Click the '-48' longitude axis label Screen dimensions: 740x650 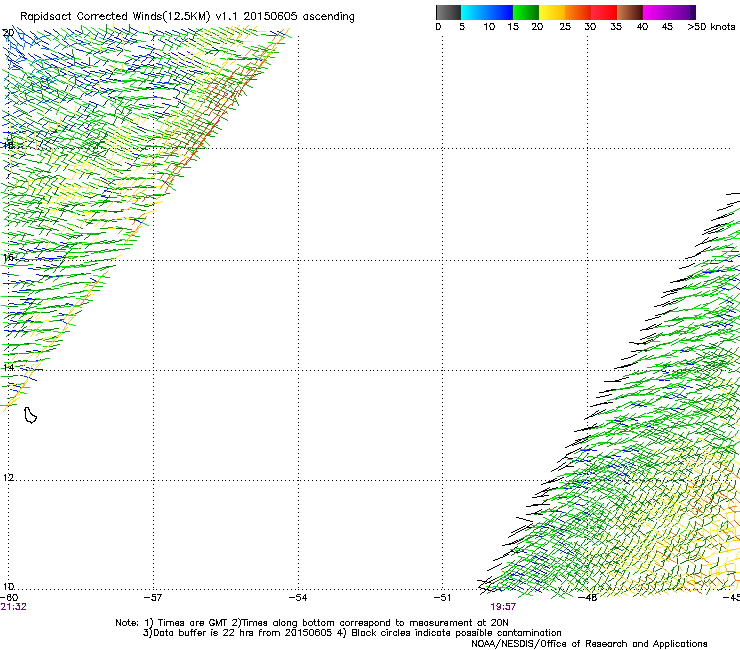coord(587,597)
